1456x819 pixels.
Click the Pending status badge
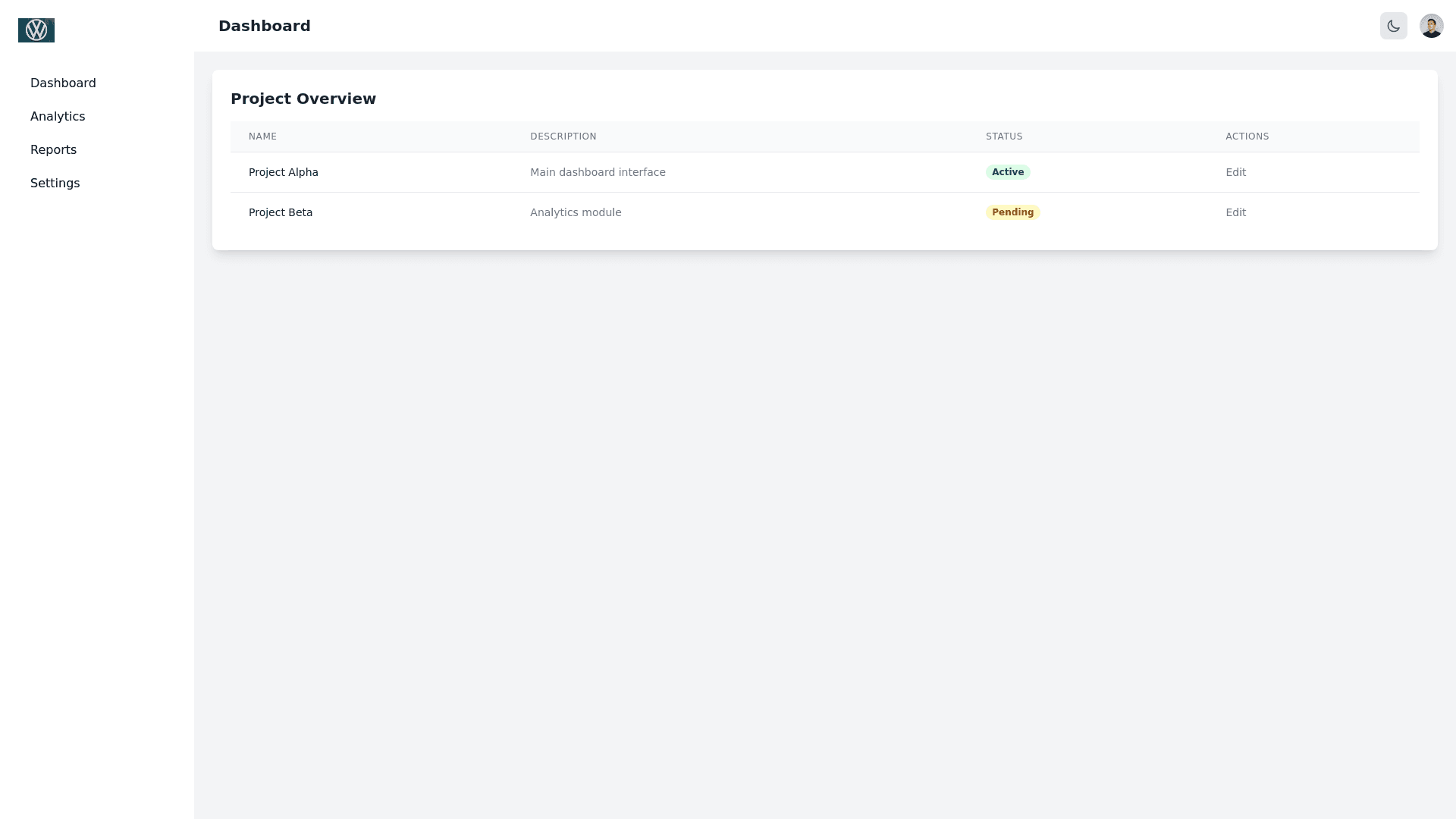point(1012,212)
